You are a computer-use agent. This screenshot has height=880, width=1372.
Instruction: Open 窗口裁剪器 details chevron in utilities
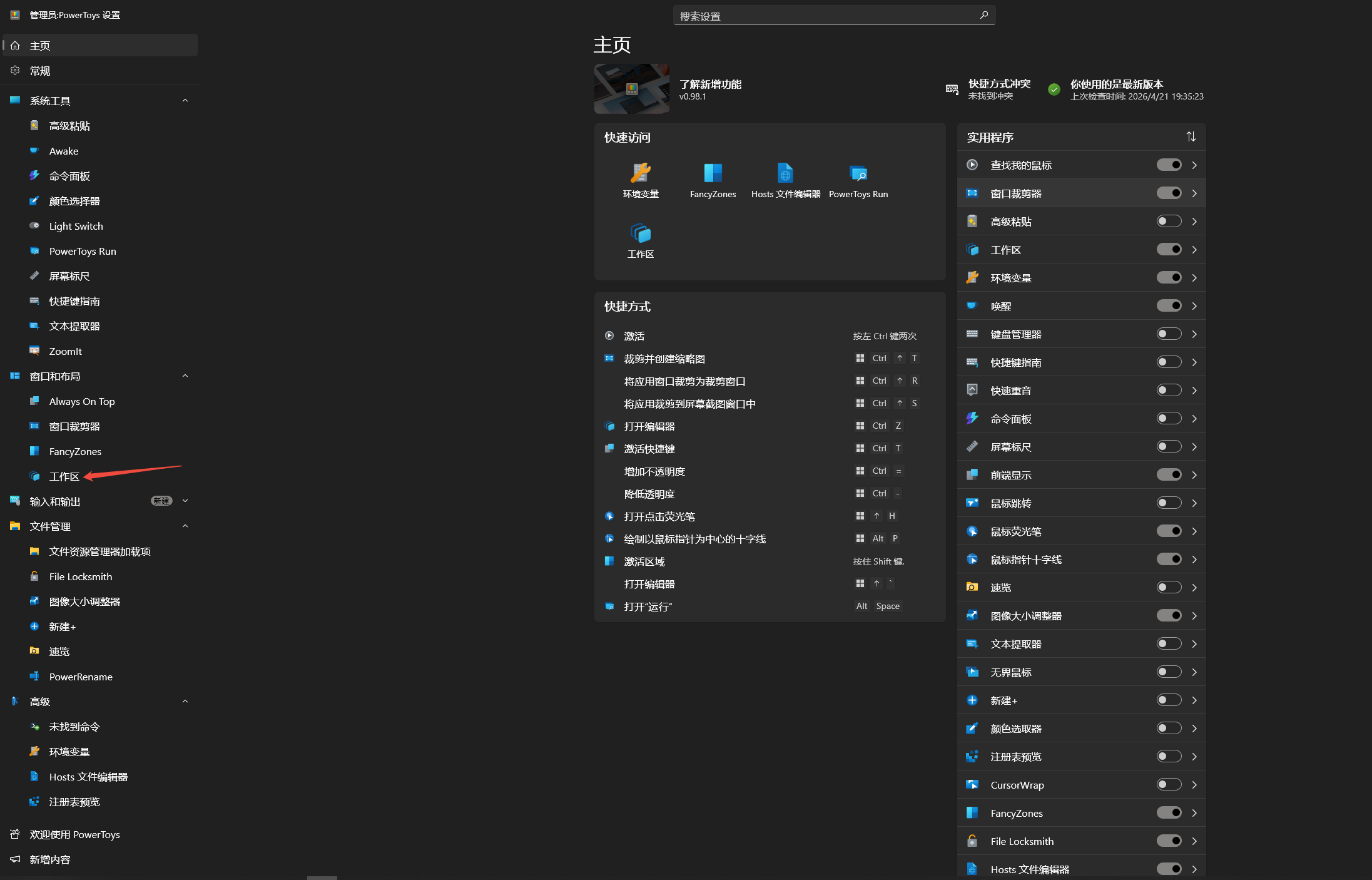1194,193
